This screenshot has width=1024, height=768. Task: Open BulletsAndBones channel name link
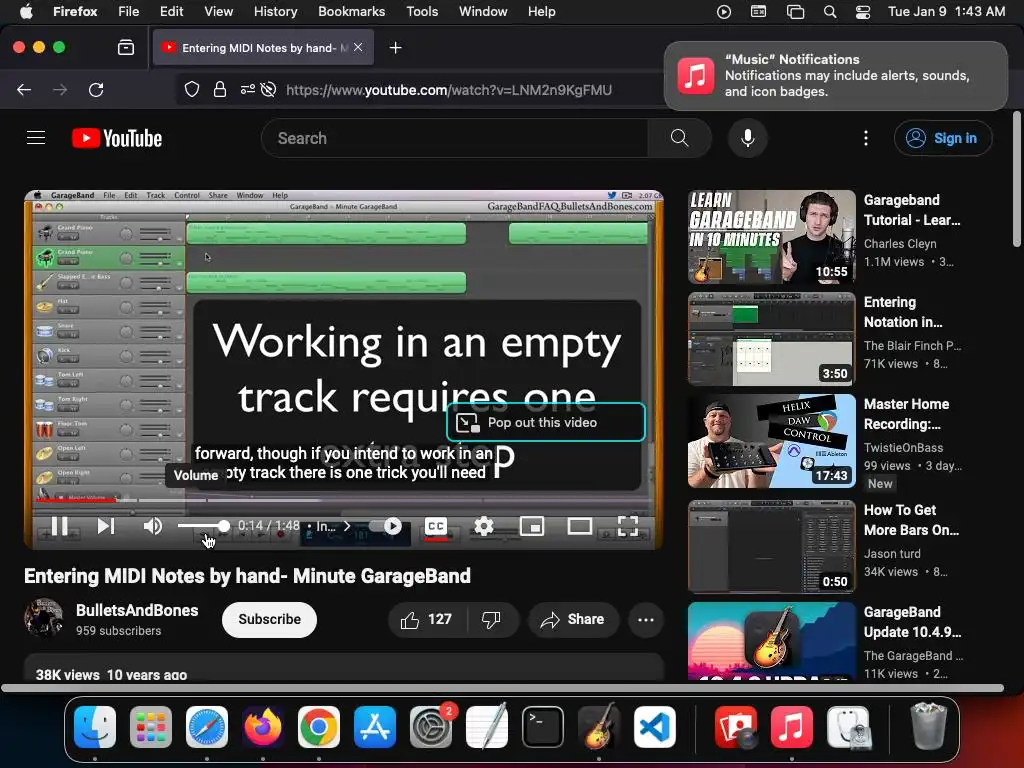click(137, 611)
